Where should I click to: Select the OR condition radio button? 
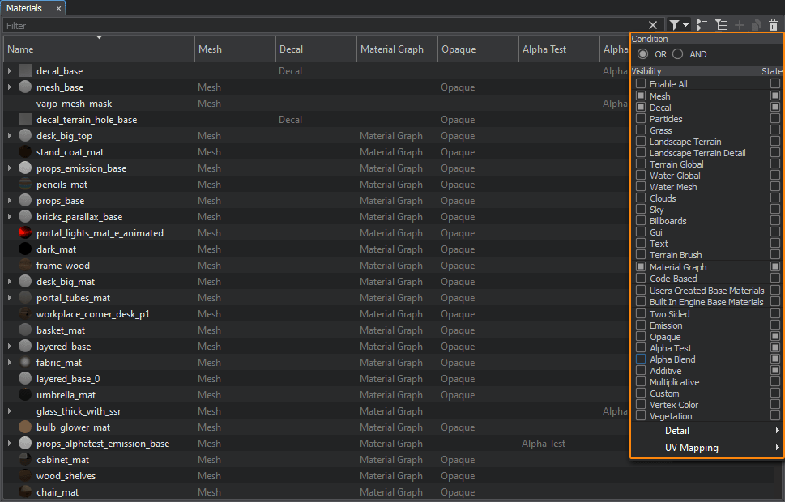[x=642, y=53]
